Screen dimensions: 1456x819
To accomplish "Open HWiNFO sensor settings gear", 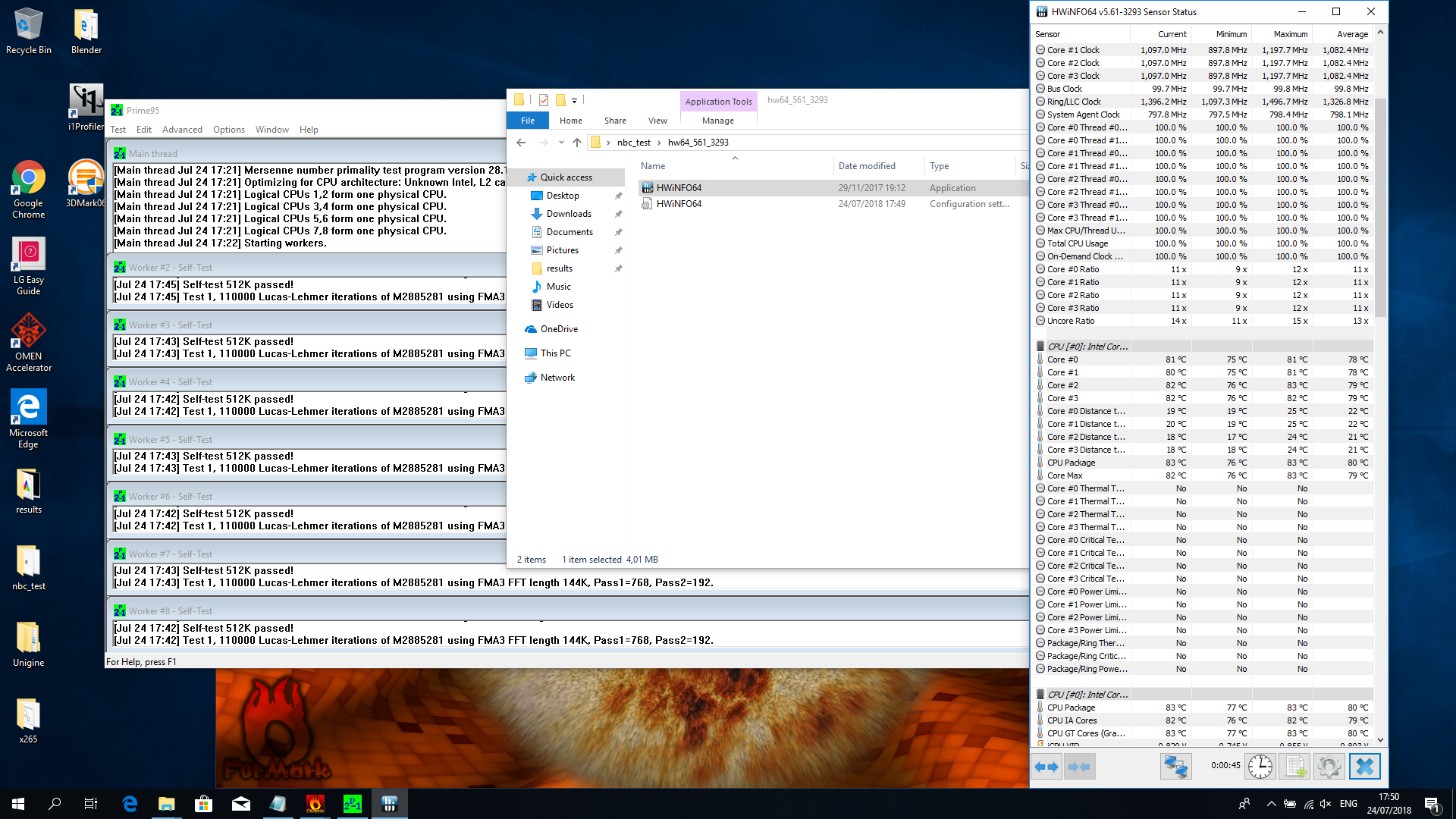I will tap(1329, 767).
